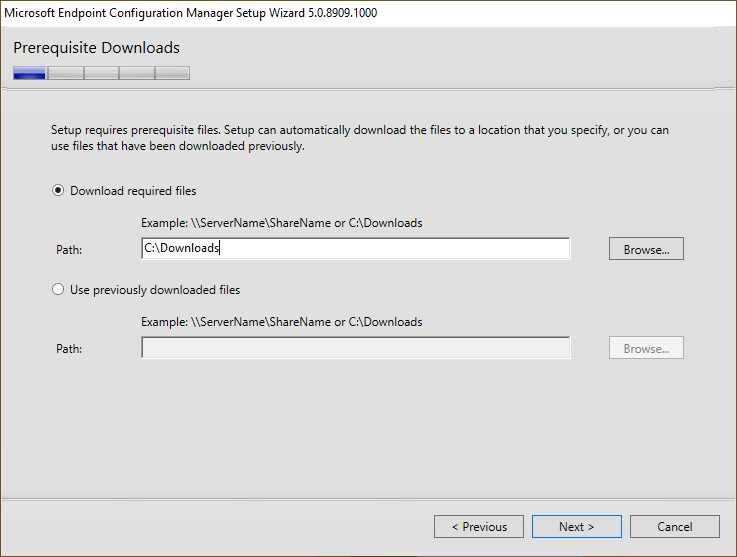Click the path field containing C:\Downloads

pos(355,248)
